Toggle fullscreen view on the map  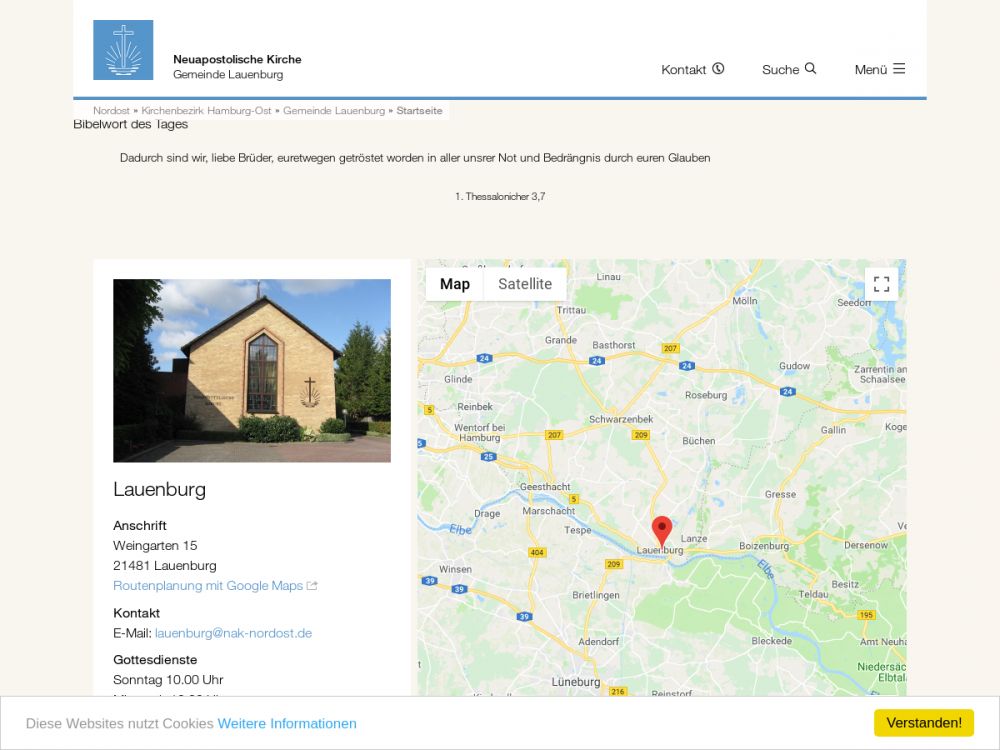coord(881,284)
